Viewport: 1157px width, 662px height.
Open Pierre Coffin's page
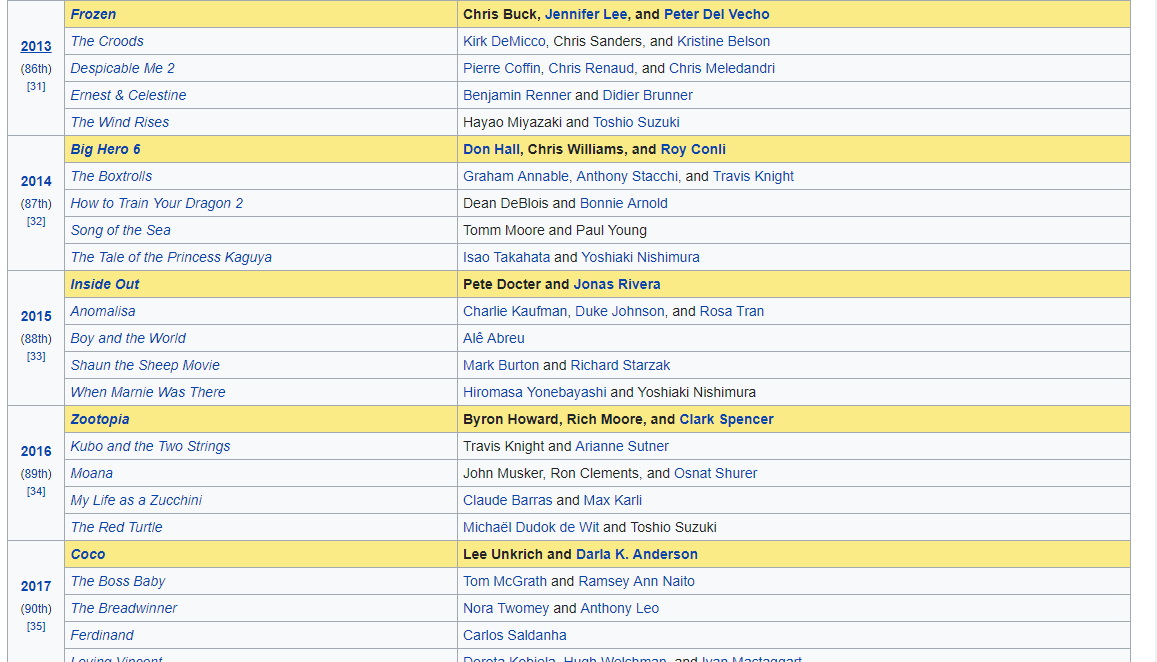tap(502, 68)
